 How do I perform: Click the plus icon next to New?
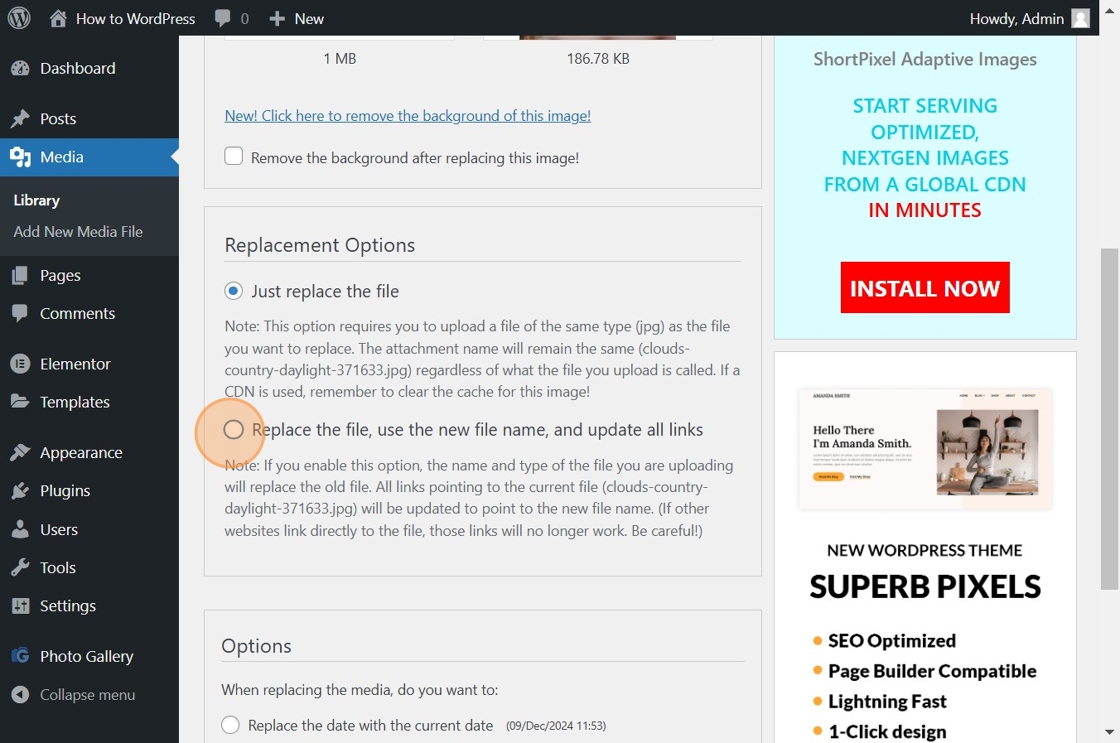pos(277,19)
